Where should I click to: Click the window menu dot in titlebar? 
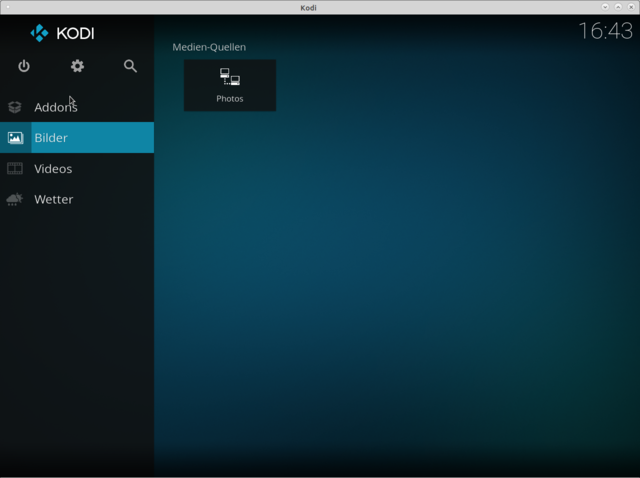(x=8, y=7)
